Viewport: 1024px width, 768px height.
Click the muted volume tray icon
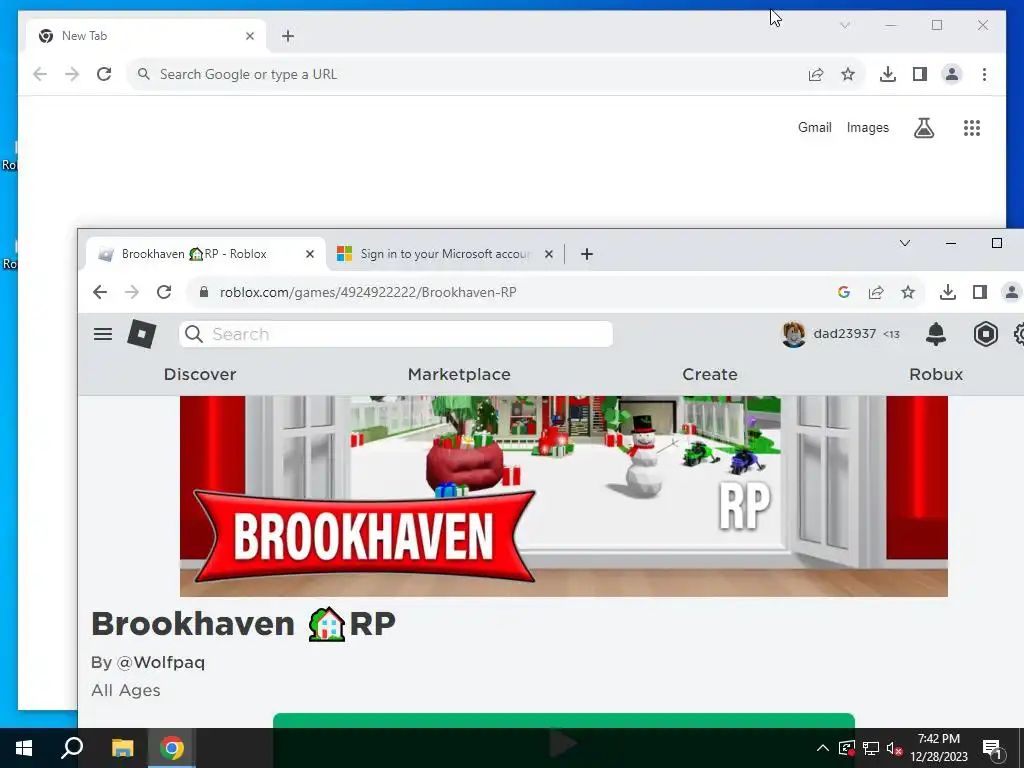point(895,748)
